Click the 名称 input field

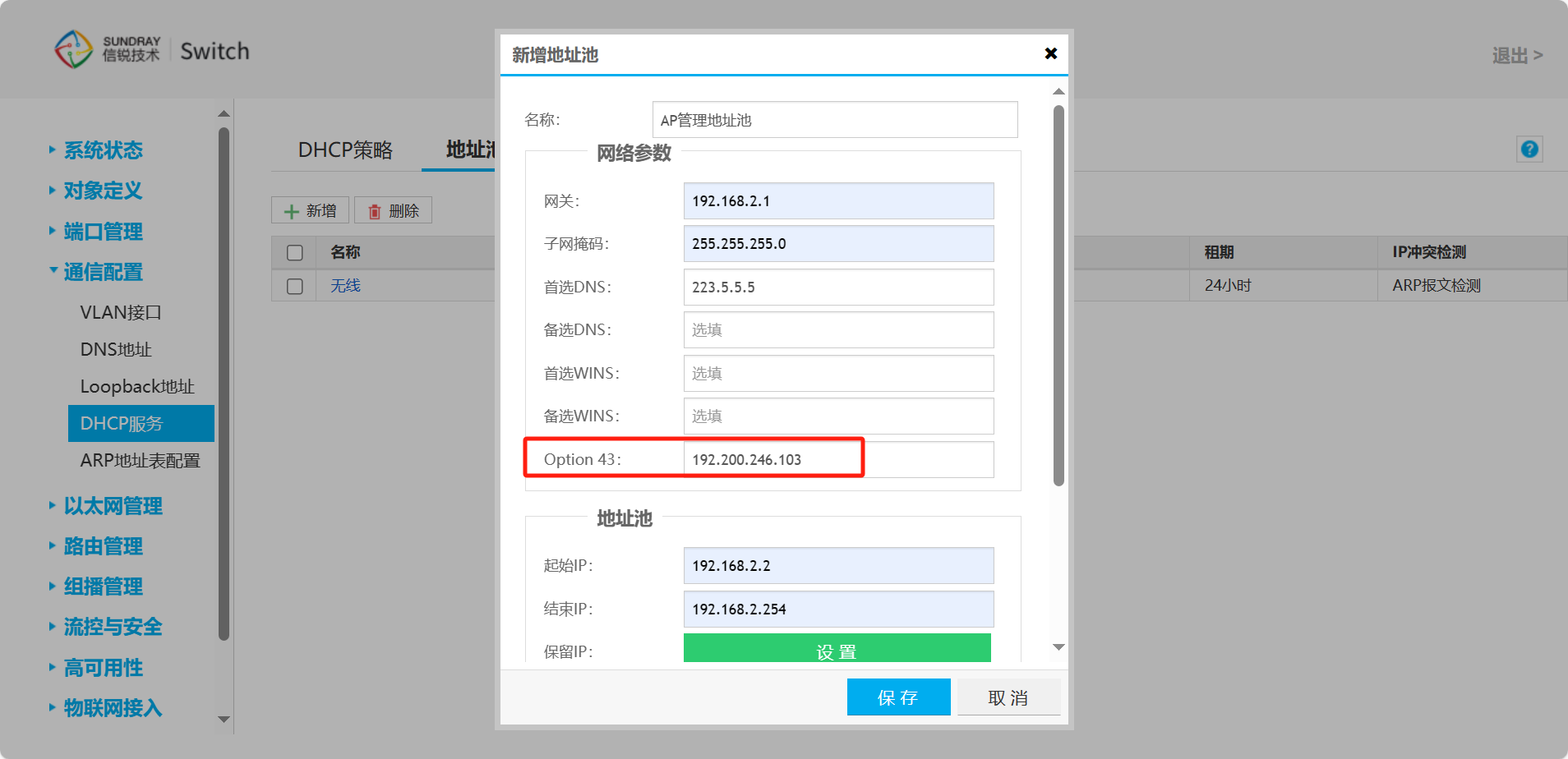(x=835, y=120)
